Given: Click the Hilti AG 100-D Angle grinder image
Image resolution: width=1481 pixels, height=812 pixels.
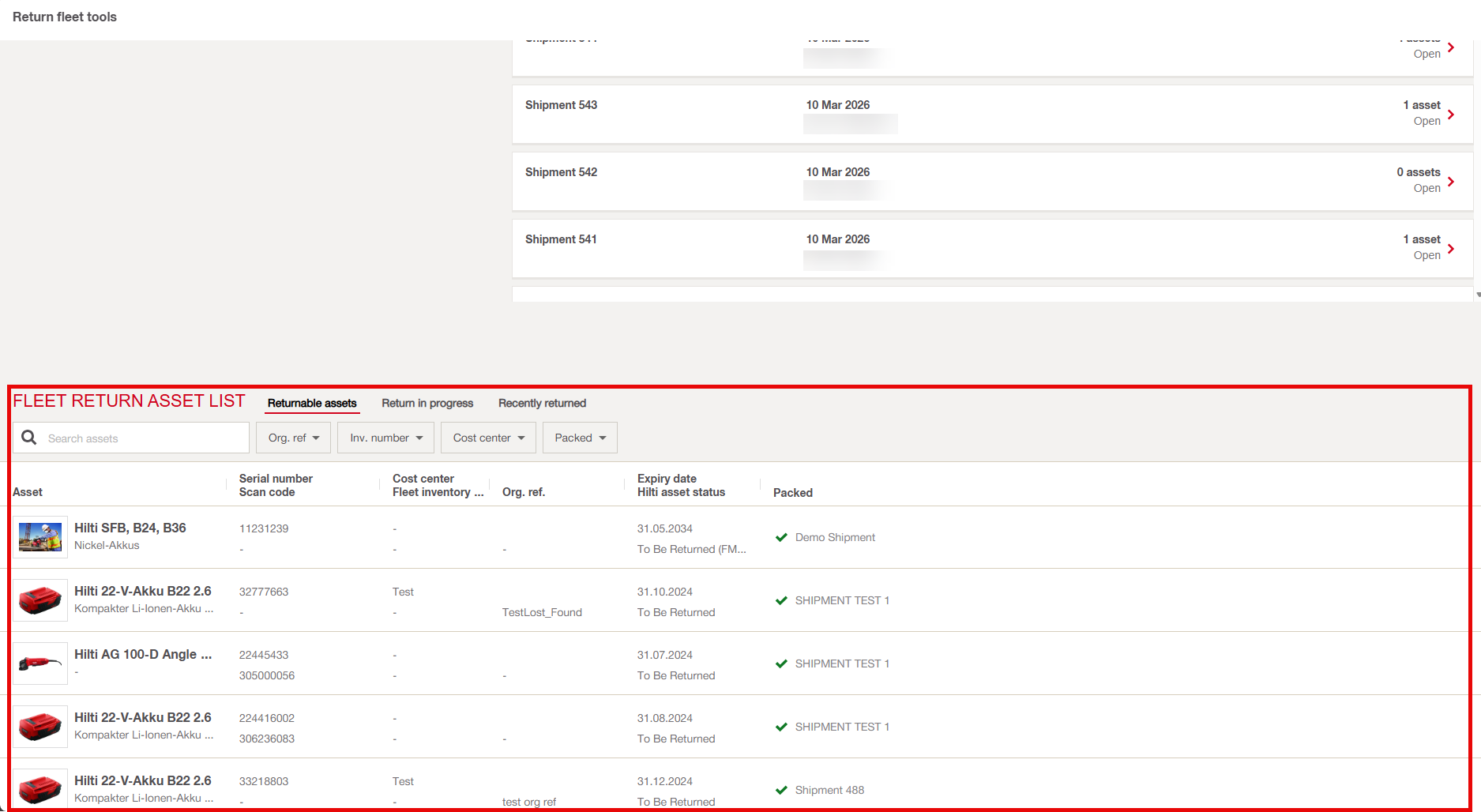Looking at the screenshot, I should 40,664.
